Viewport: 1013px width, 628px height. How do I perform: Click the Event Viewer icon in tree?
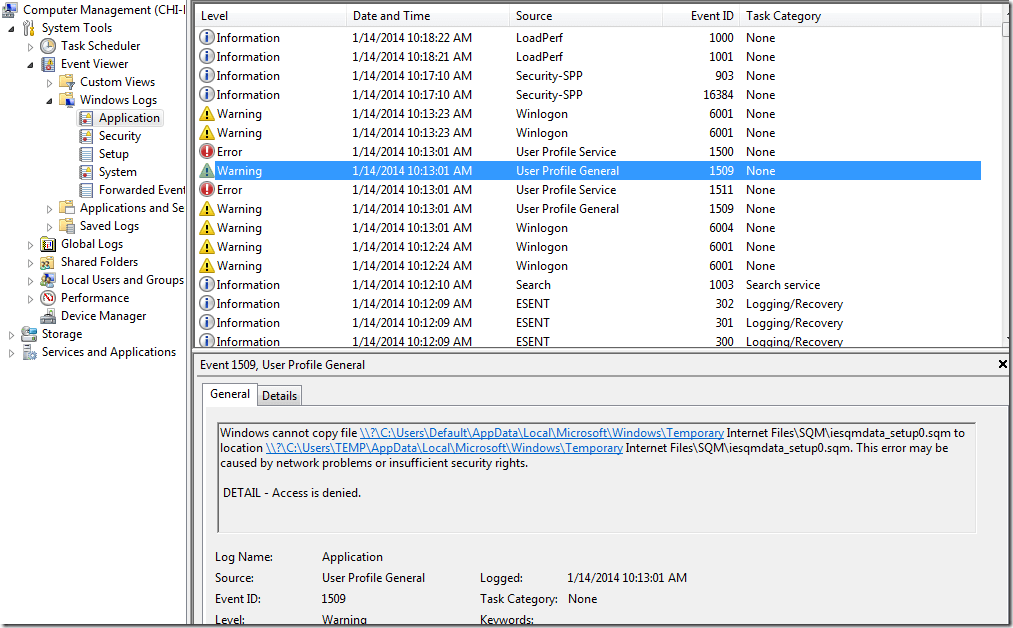48,64
